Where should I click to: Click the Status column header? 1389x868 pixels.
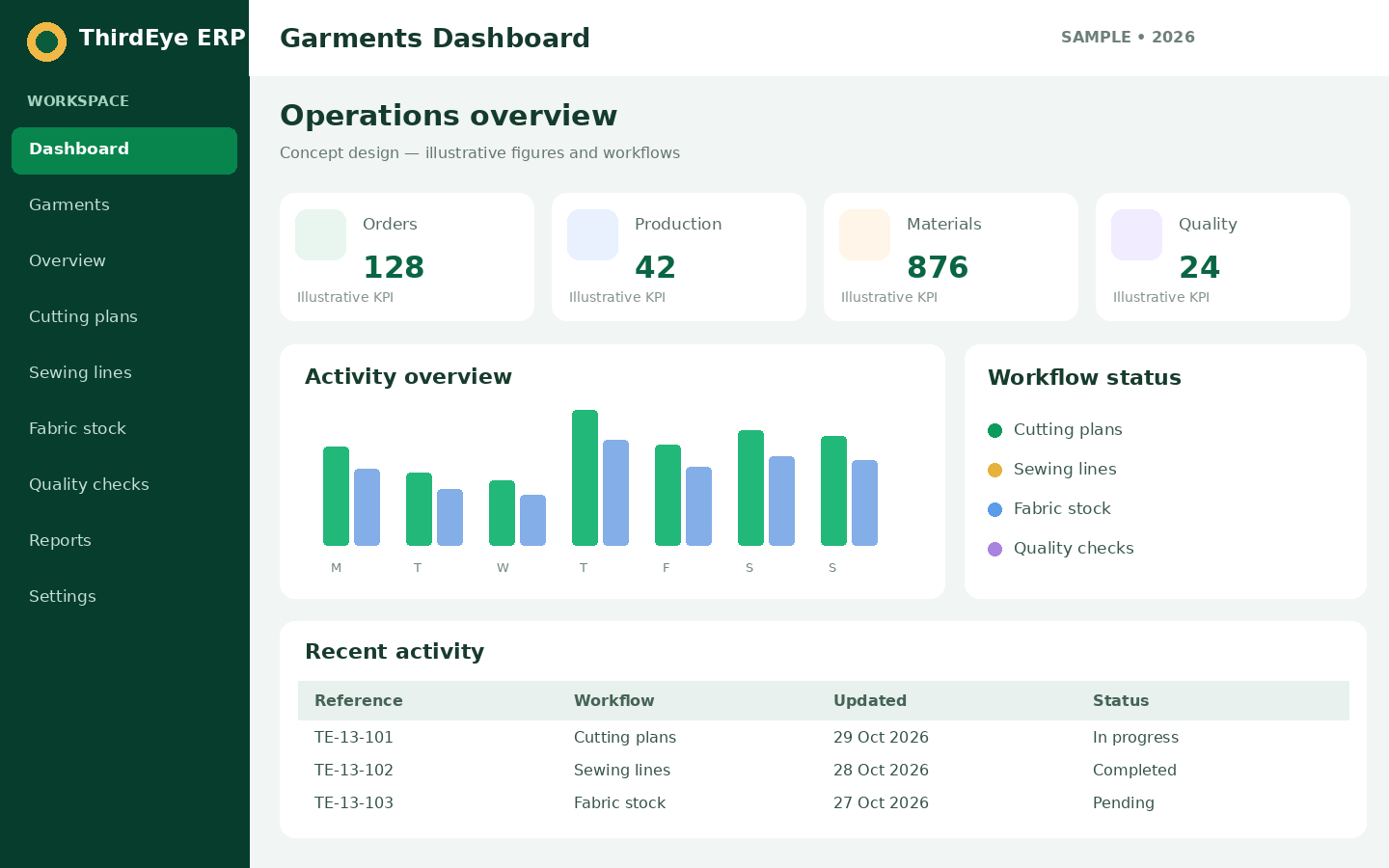pyautogui.click(x=1121, y=701)
